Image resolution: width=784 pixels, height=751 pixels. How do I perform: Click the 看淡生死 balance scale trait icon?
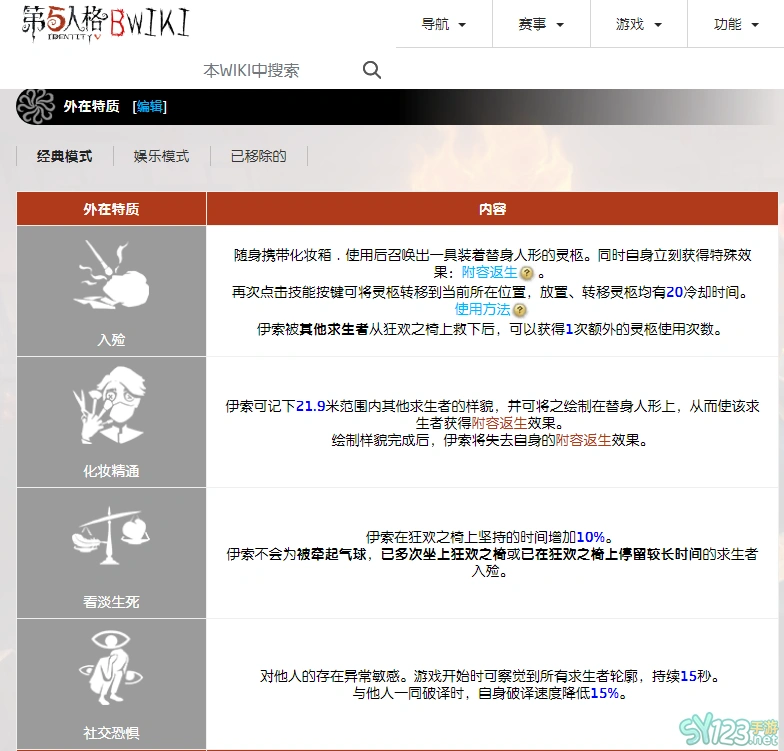[111, 536]
